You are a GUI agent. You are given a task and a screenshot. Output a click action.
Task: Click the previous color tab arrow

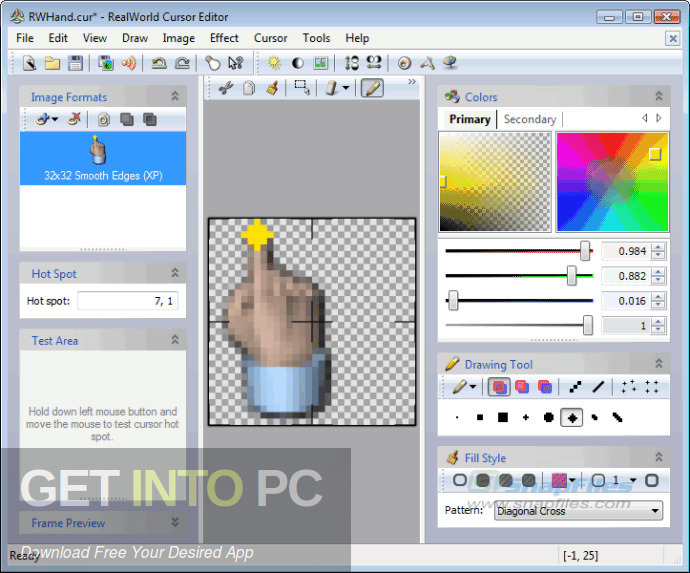coord(645,118)
